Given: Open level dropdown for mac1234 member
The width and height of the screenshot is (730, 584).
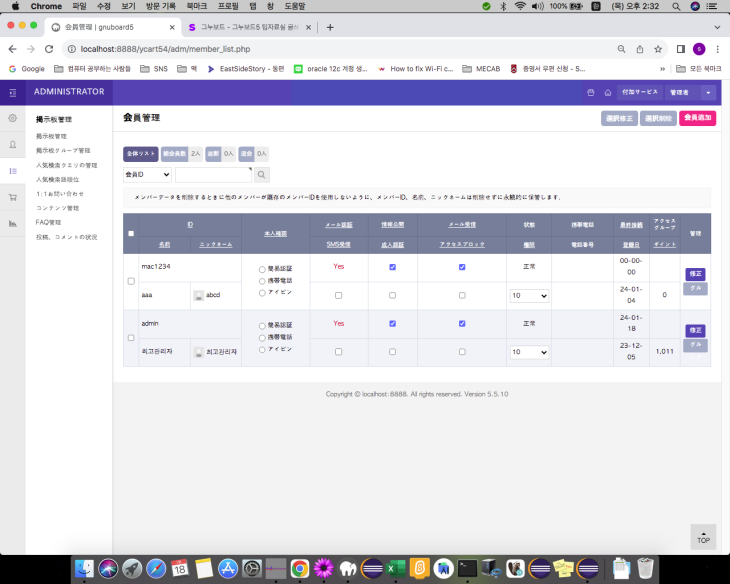Looking at the screenshot, I should click(529, 296).
